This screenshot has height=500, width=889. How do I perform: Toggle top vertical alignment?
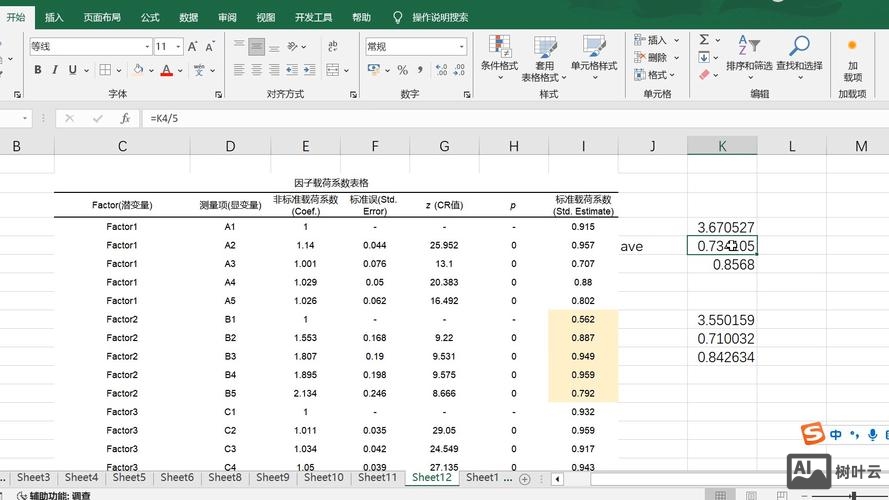click(239, 46)
